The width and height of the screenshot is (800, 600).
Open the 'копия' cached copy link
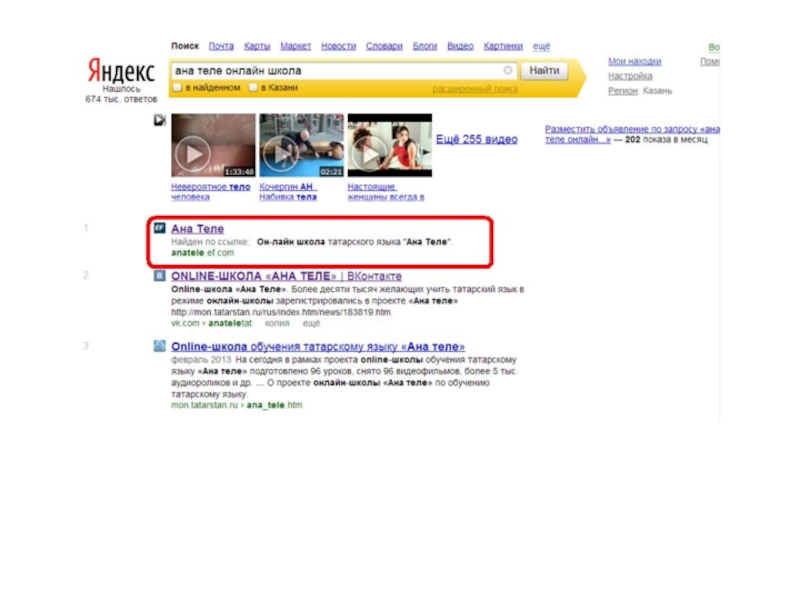pos(277,323)
